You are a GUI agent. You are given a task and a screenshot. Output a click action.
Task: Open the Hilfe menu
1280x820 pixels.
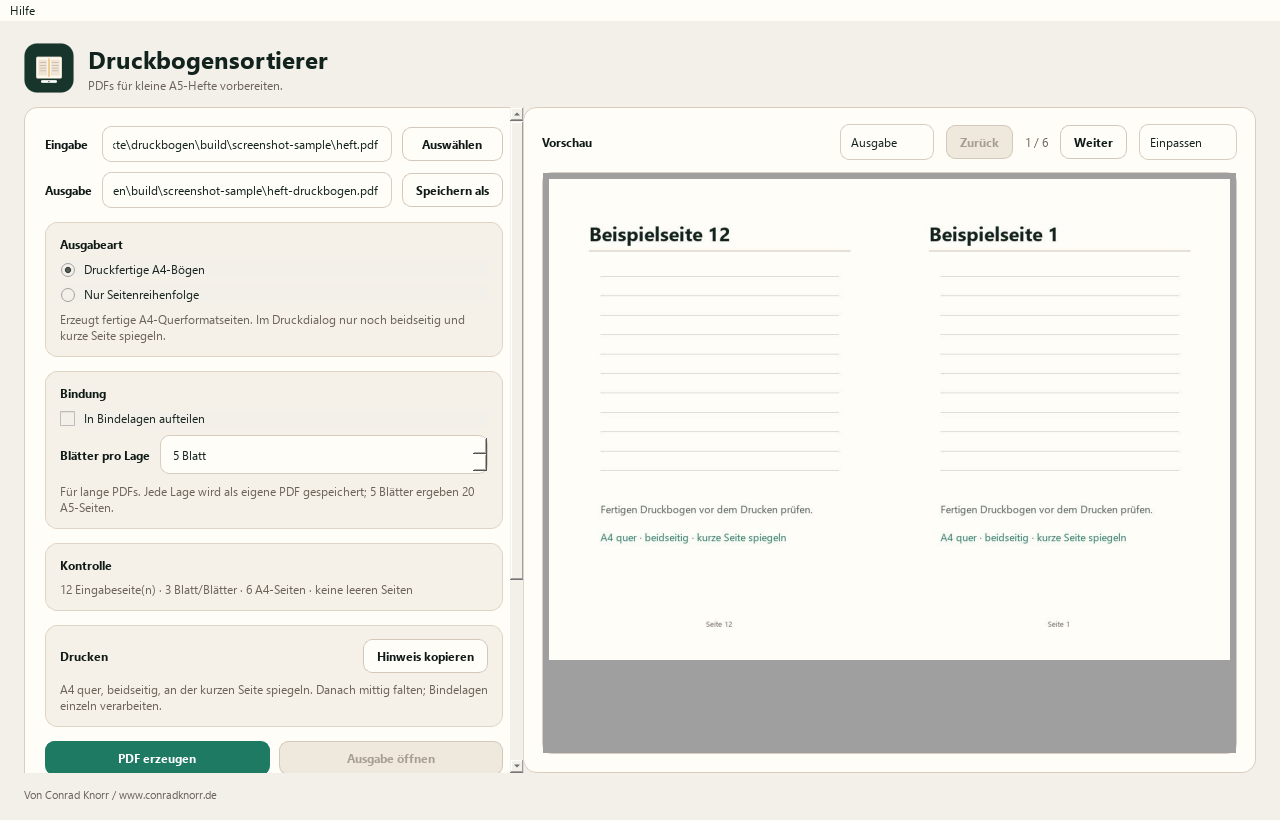[x=22, y=10]
